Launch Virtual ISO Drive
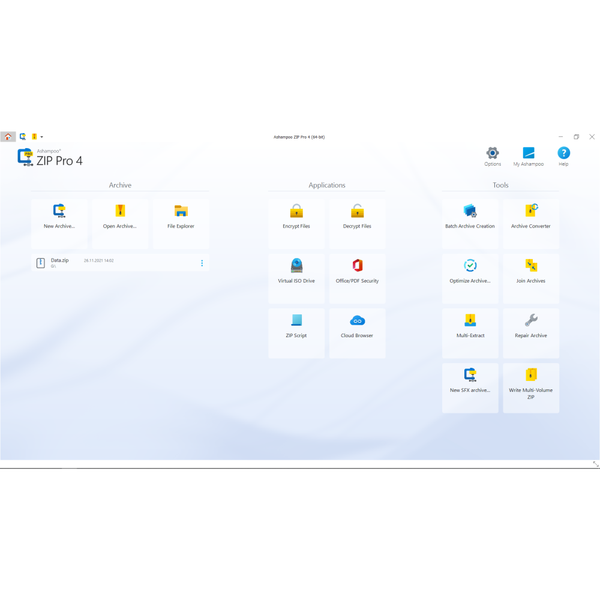The height and width of the screenshot is (600, 600). [297, 279]
